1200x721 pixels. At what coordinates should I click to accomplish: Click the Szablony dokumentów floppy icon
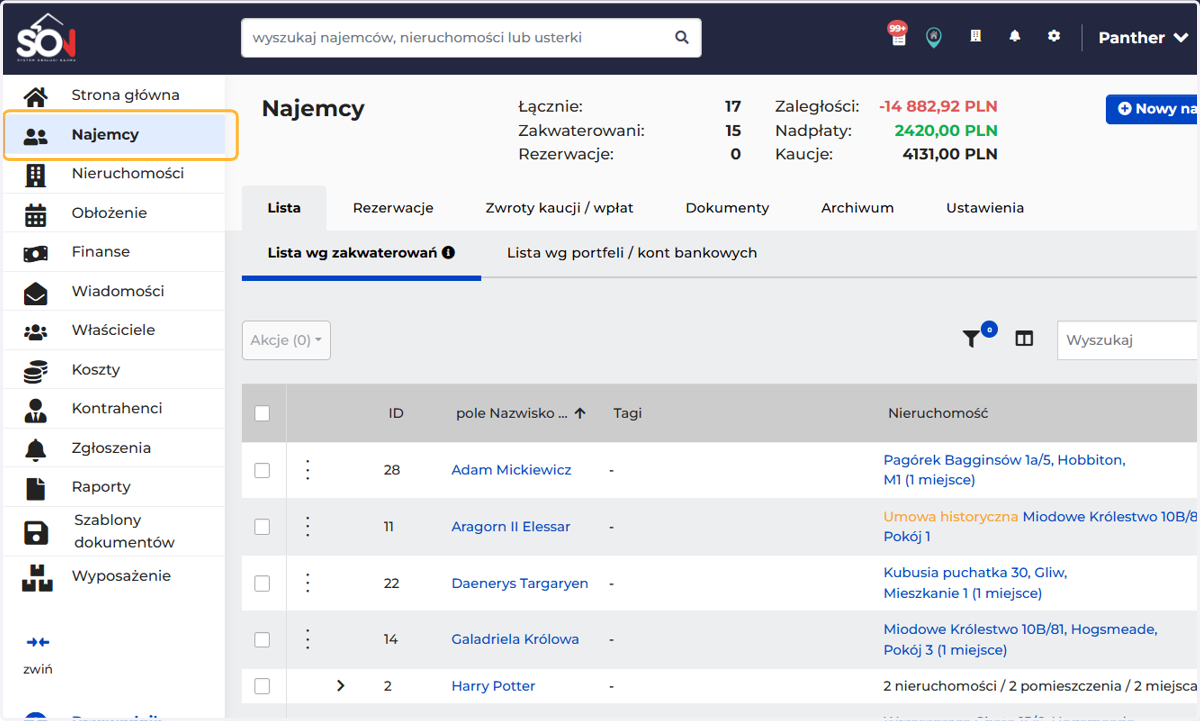tap(35, 532)
